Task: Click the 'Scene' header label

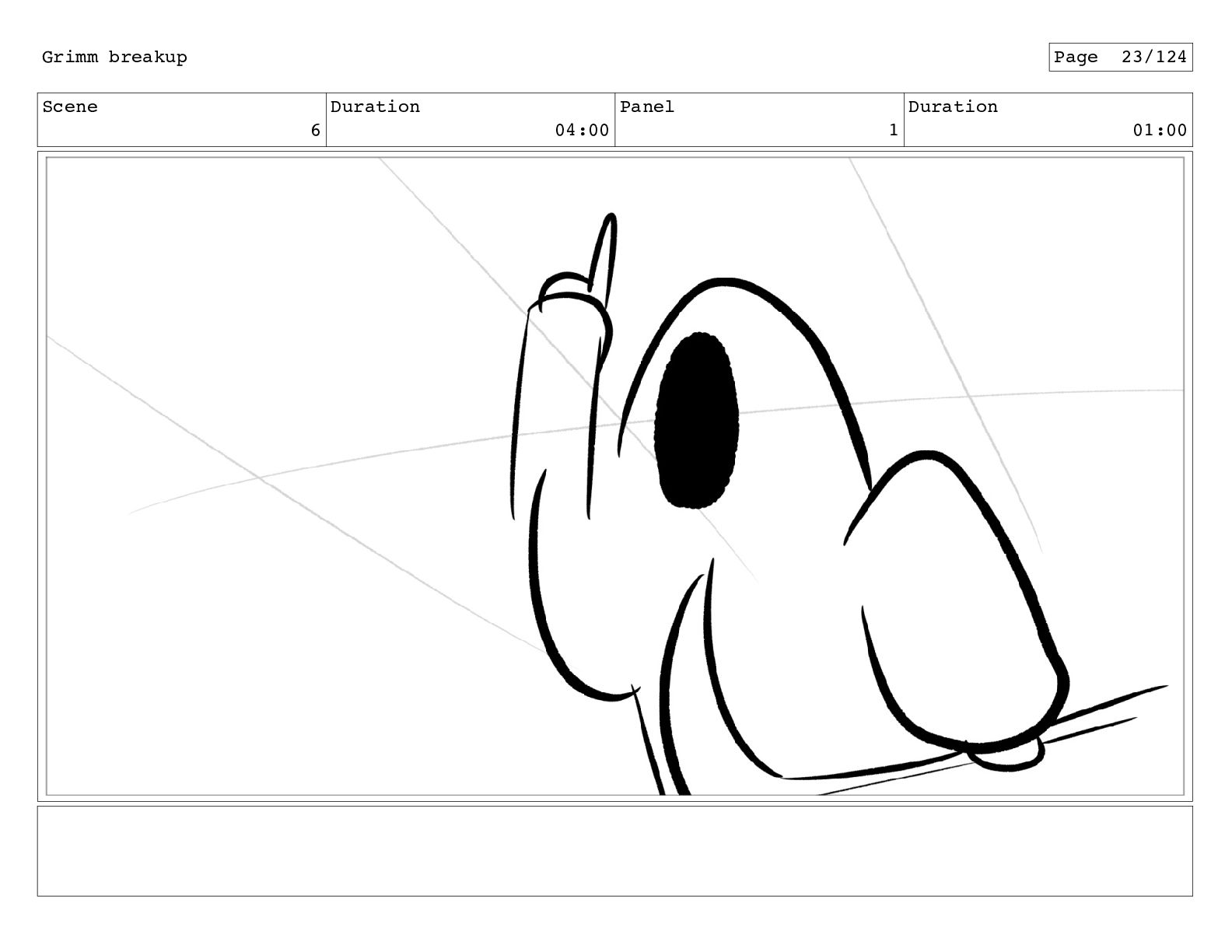Action: coord(70,107)
